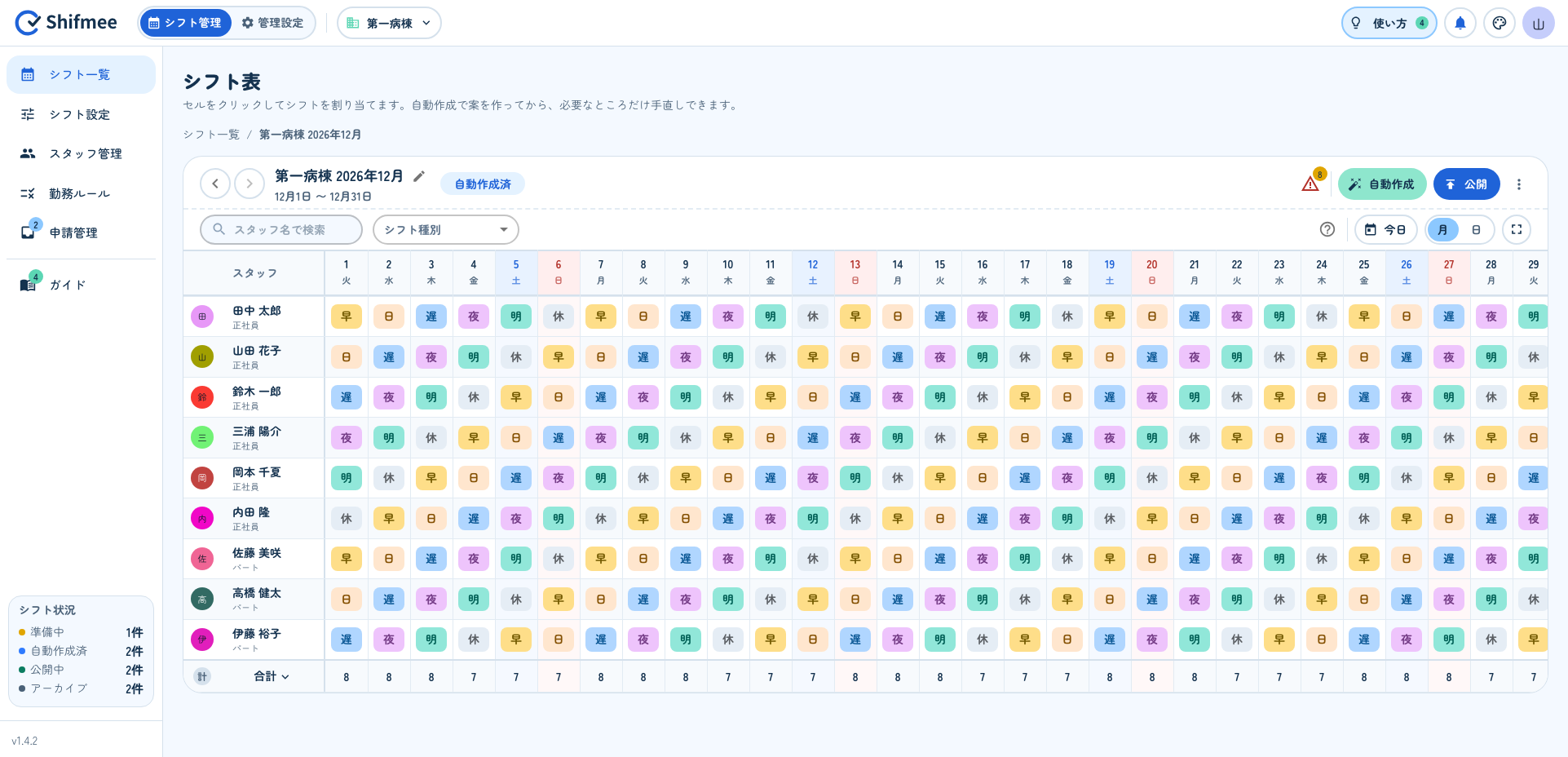Viewport: 1568px width, 757px height.
Task: Focus the スタッフ名で検索 search field
Action: 281,229
